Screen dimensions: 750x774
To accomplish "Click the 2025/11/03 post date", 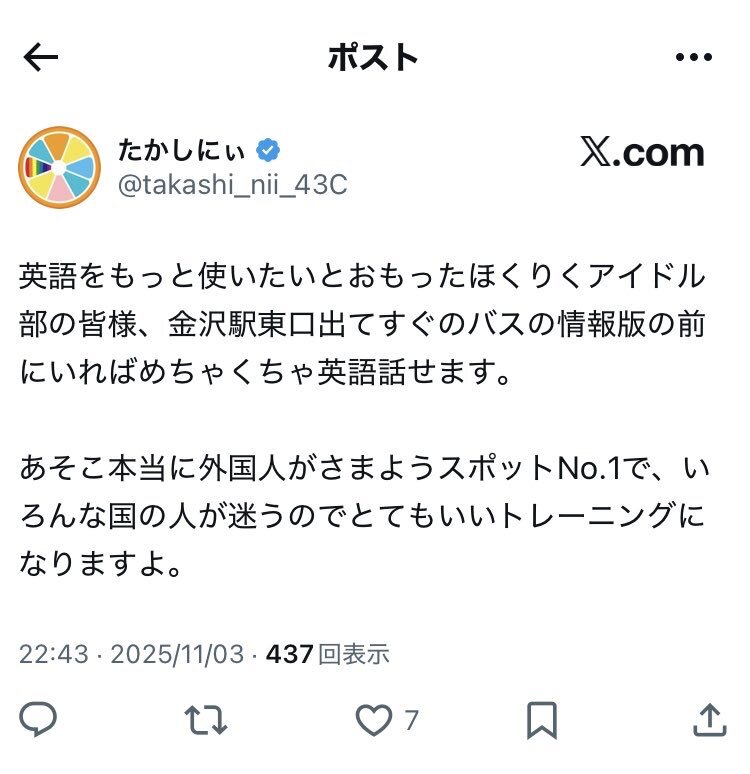I will click(x=177, y=654).
